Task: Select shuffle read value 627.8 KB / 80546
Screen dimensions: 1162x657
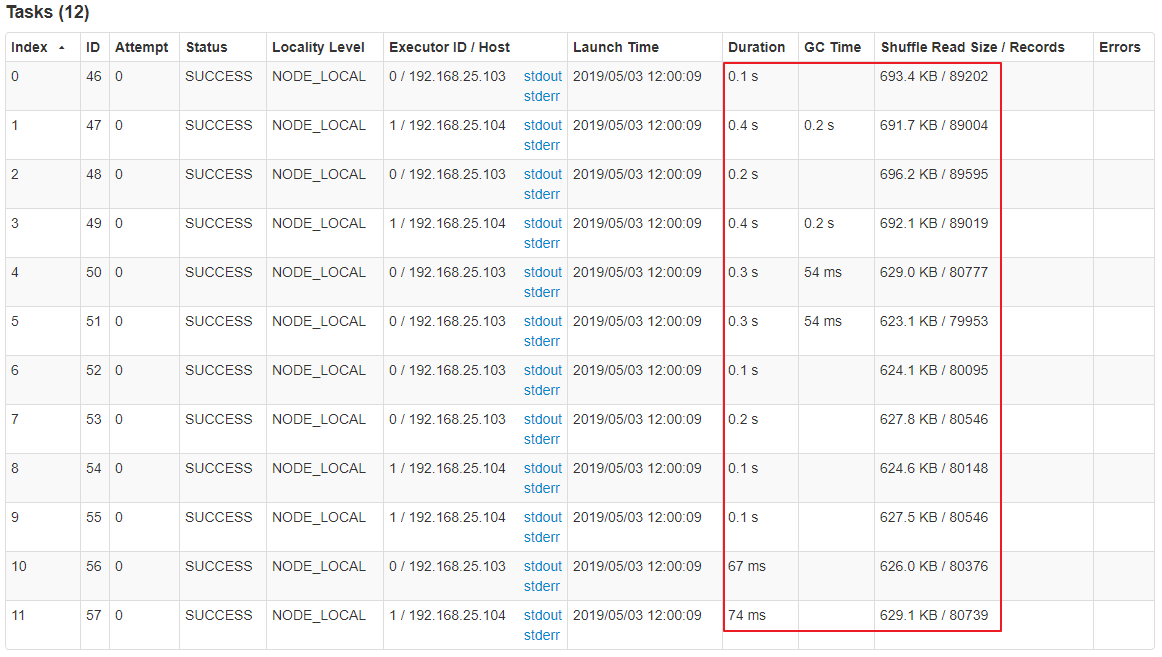Action: coord(934,418)
